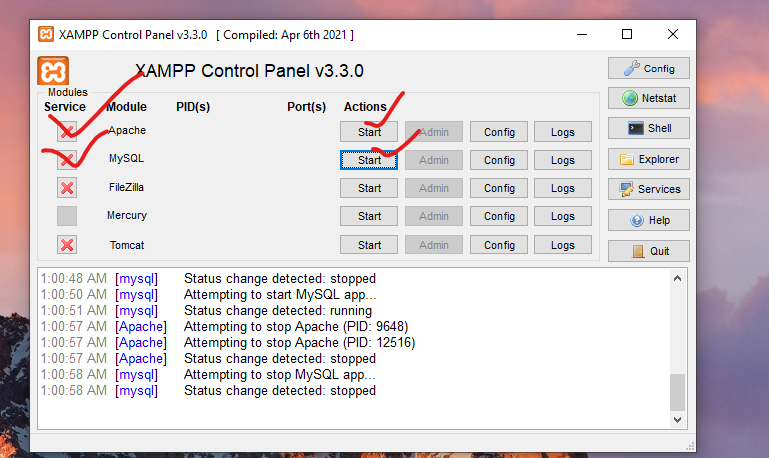The image size is (769, 458).
Task: Open the FileZilla Config menu
Action: [499, 188]
